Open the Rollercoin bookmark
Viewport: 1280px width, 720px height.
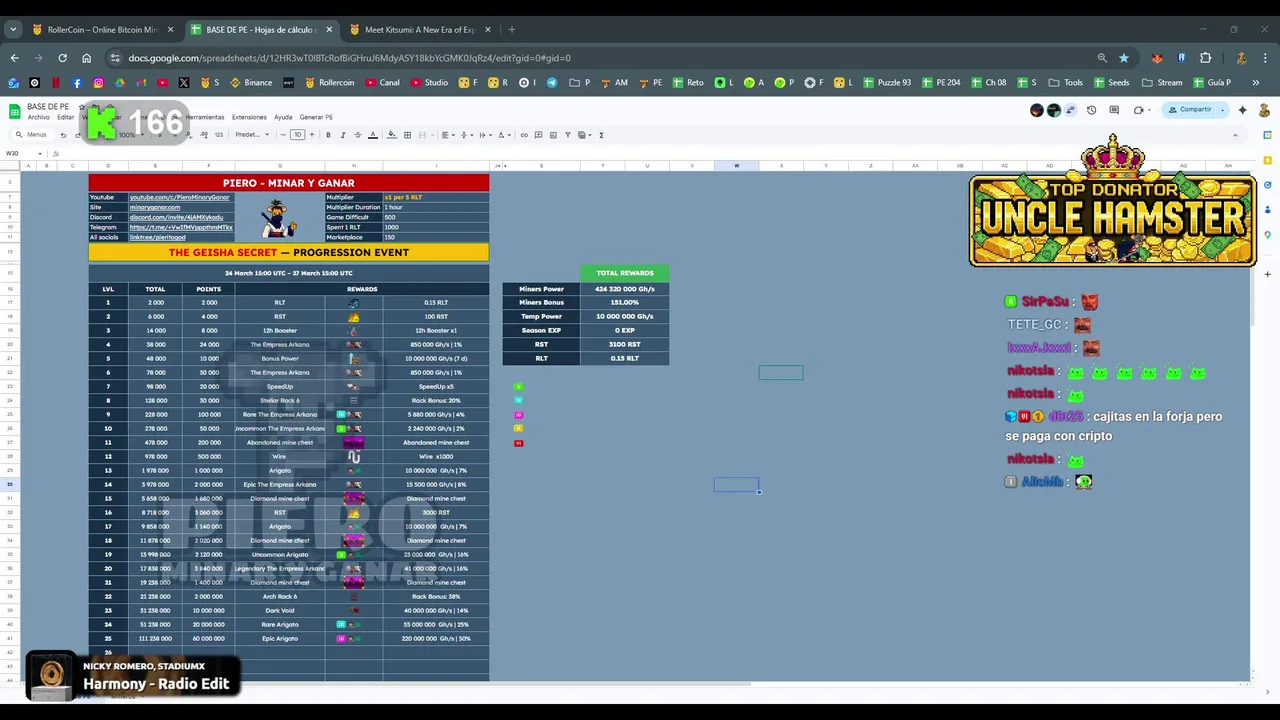click(329, 83)
